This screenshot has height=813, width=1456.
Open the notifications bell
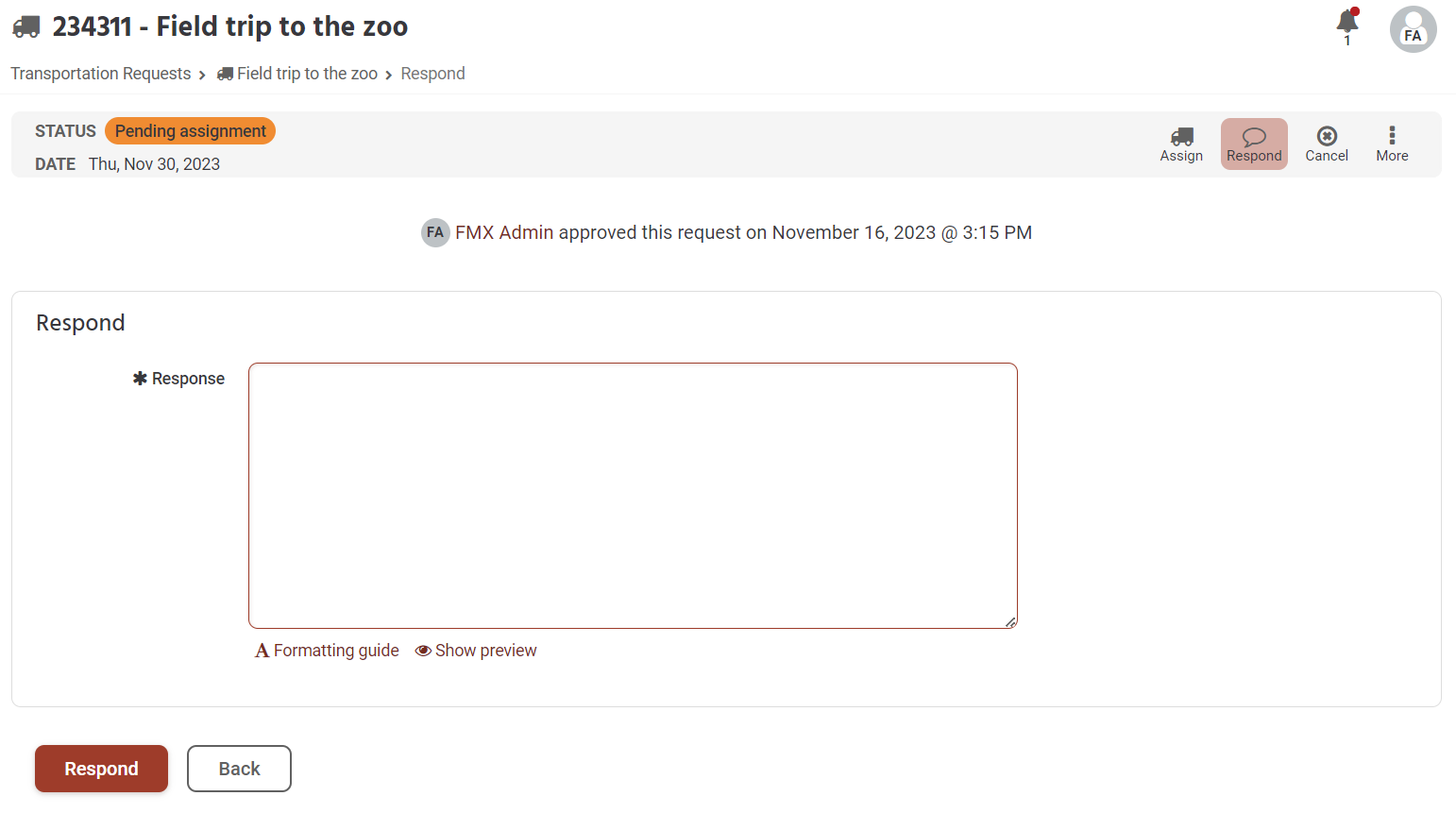[x=1347, y=22]
